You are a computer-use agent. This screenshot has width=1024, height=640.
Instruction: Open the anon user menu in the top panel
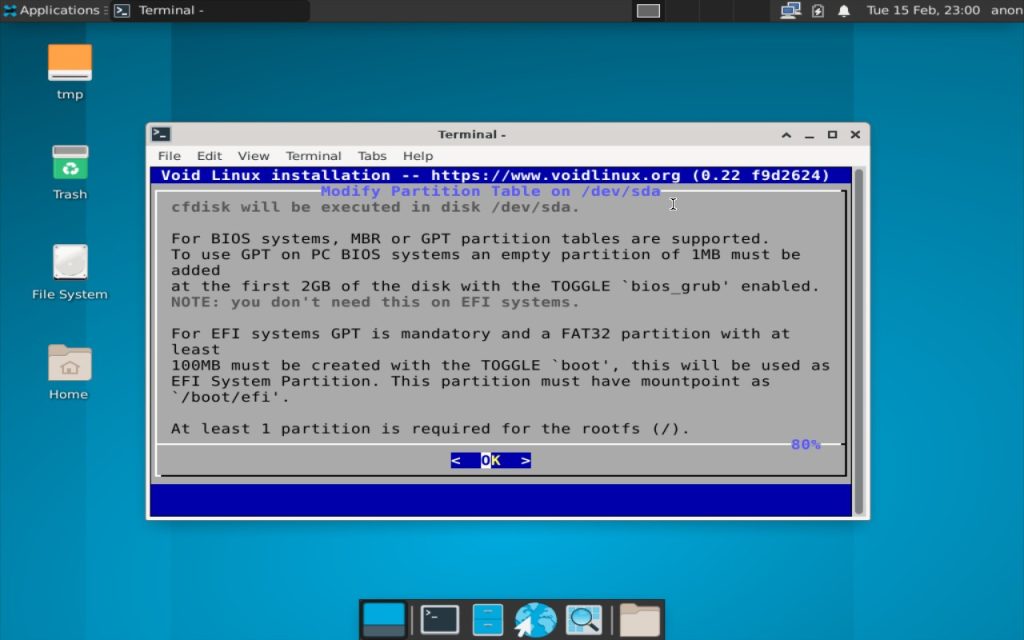(1006, 10)
